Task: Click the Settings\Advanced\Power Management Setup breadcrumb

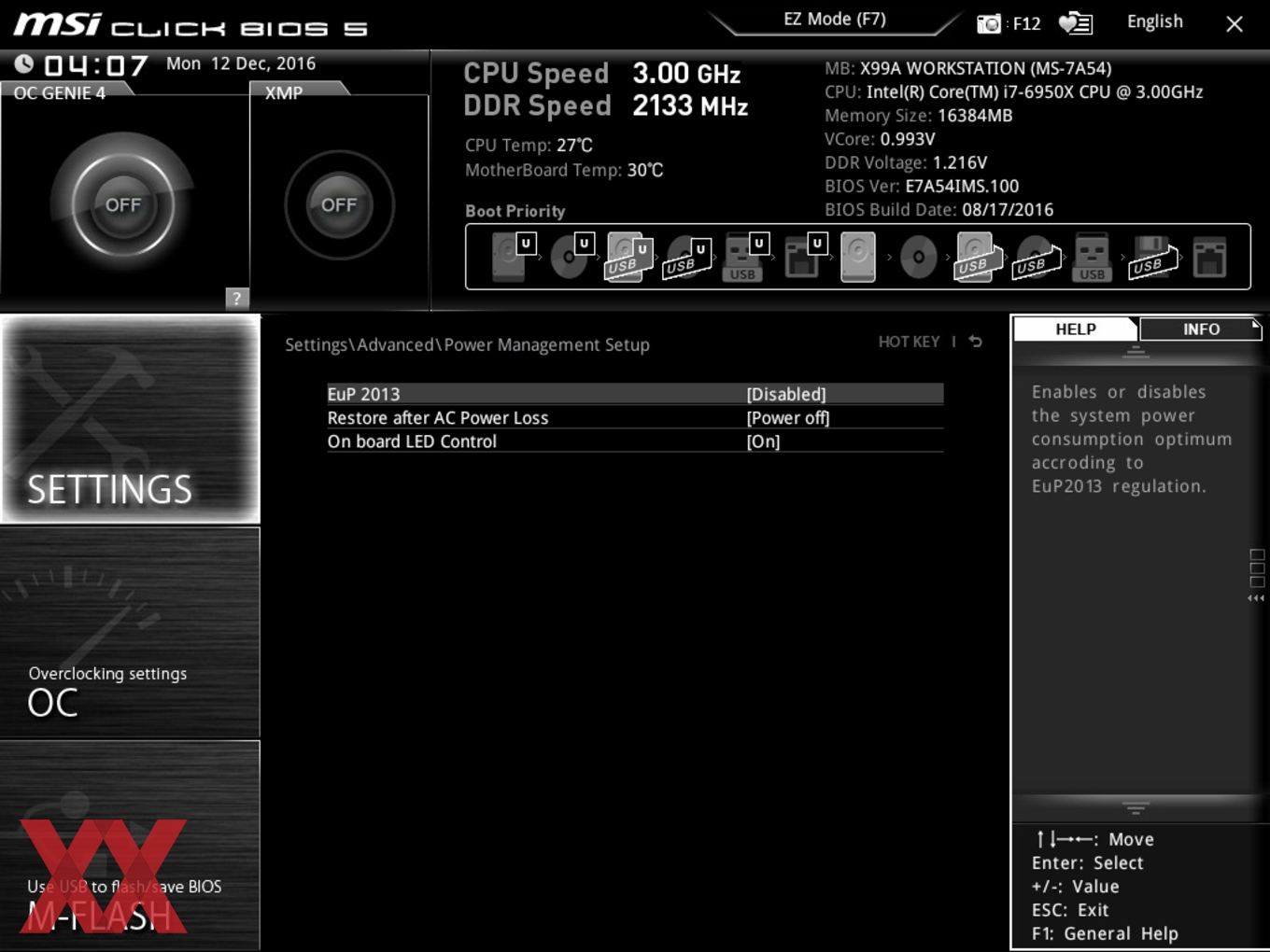Action: click(x=467, y=344)
